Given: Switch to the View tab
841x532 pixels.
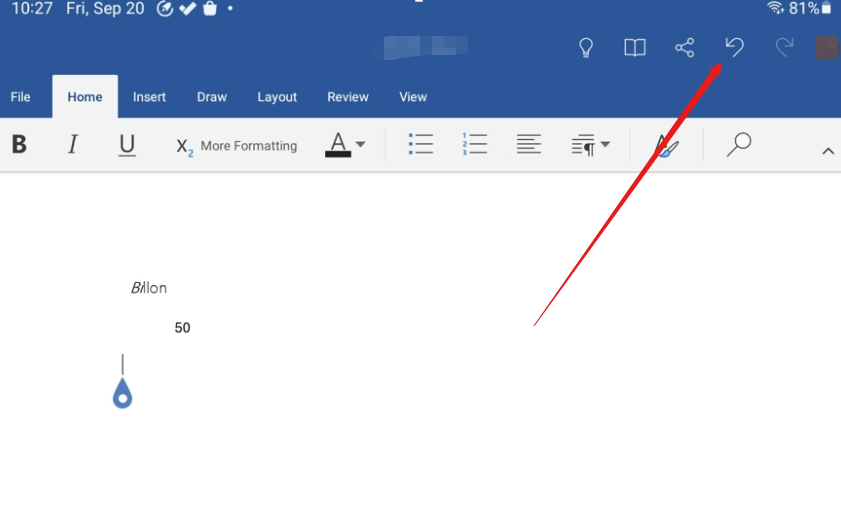Looking at the screenshot, I should click(x=413, y=97).
